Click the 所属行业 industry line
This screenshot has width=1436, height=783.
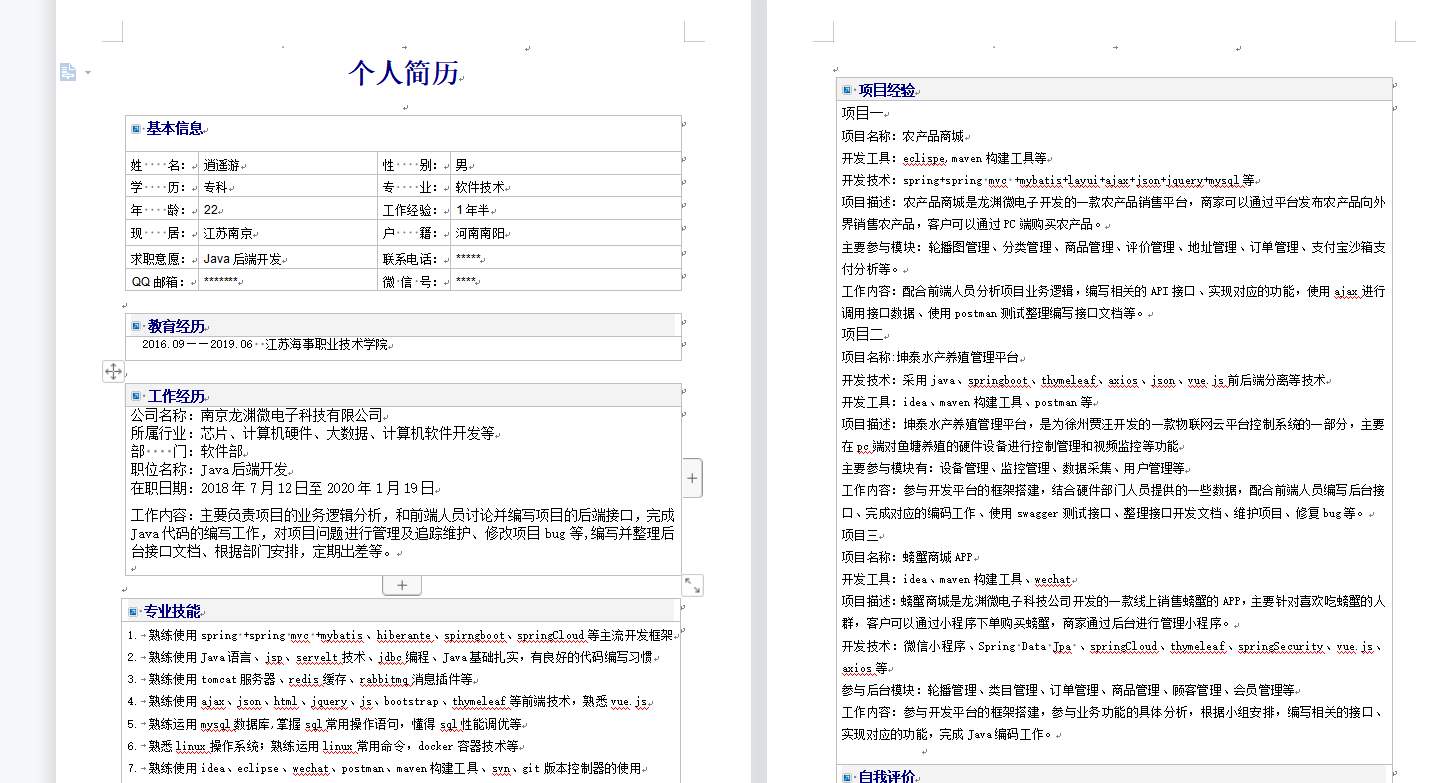pos(313,433)
